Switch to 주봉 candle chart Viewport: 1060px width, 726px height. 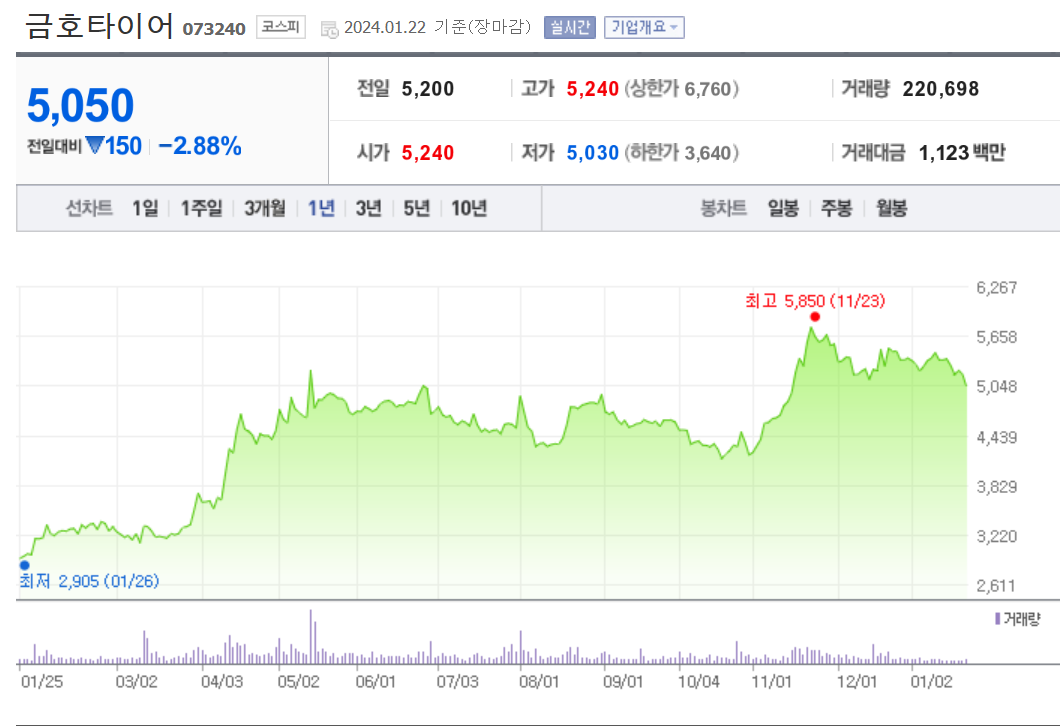[x=836, y=208]
